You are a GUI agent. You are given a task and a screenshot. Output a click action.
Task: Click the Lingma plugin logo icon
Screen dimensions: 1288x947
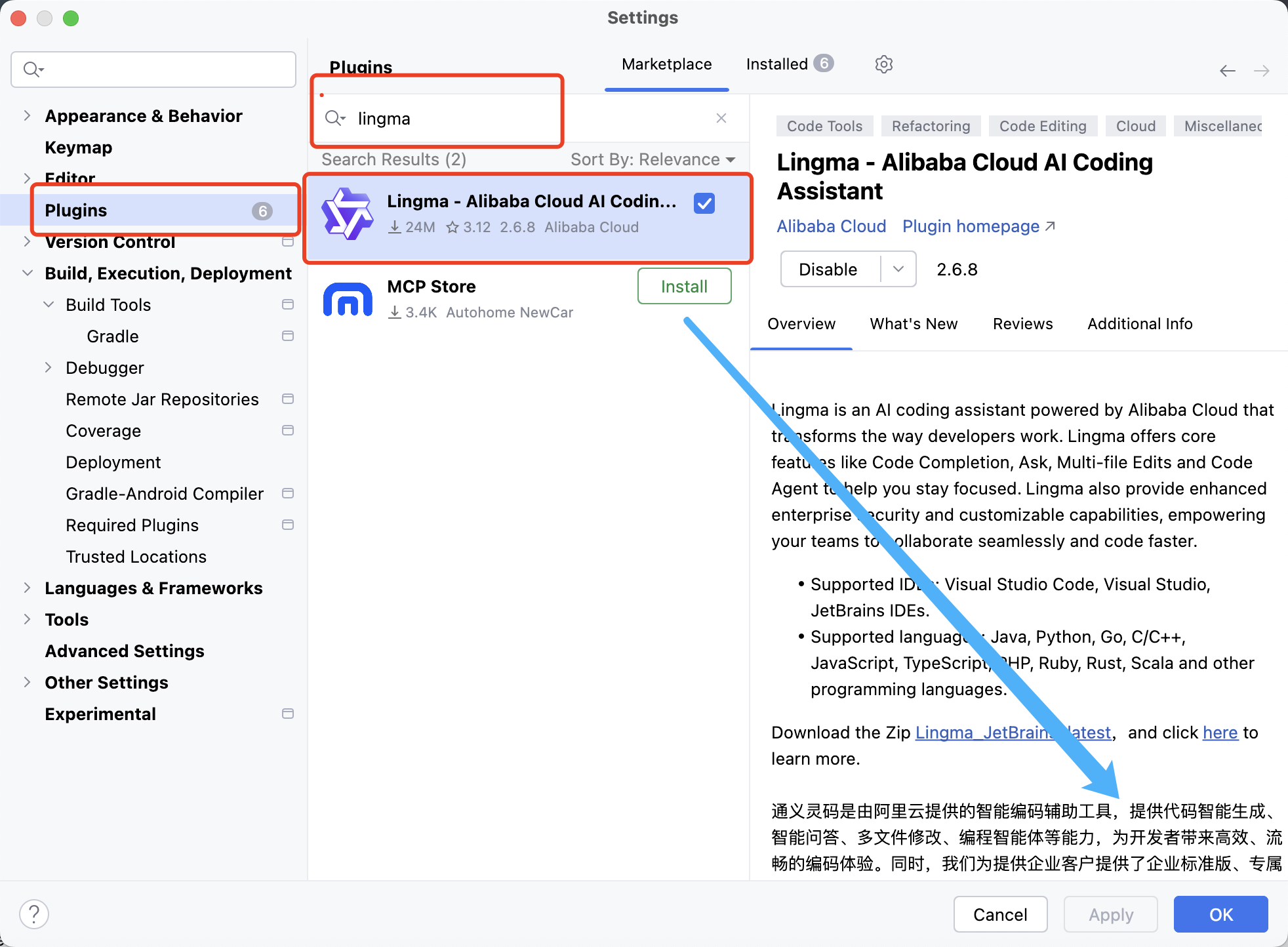347,214
